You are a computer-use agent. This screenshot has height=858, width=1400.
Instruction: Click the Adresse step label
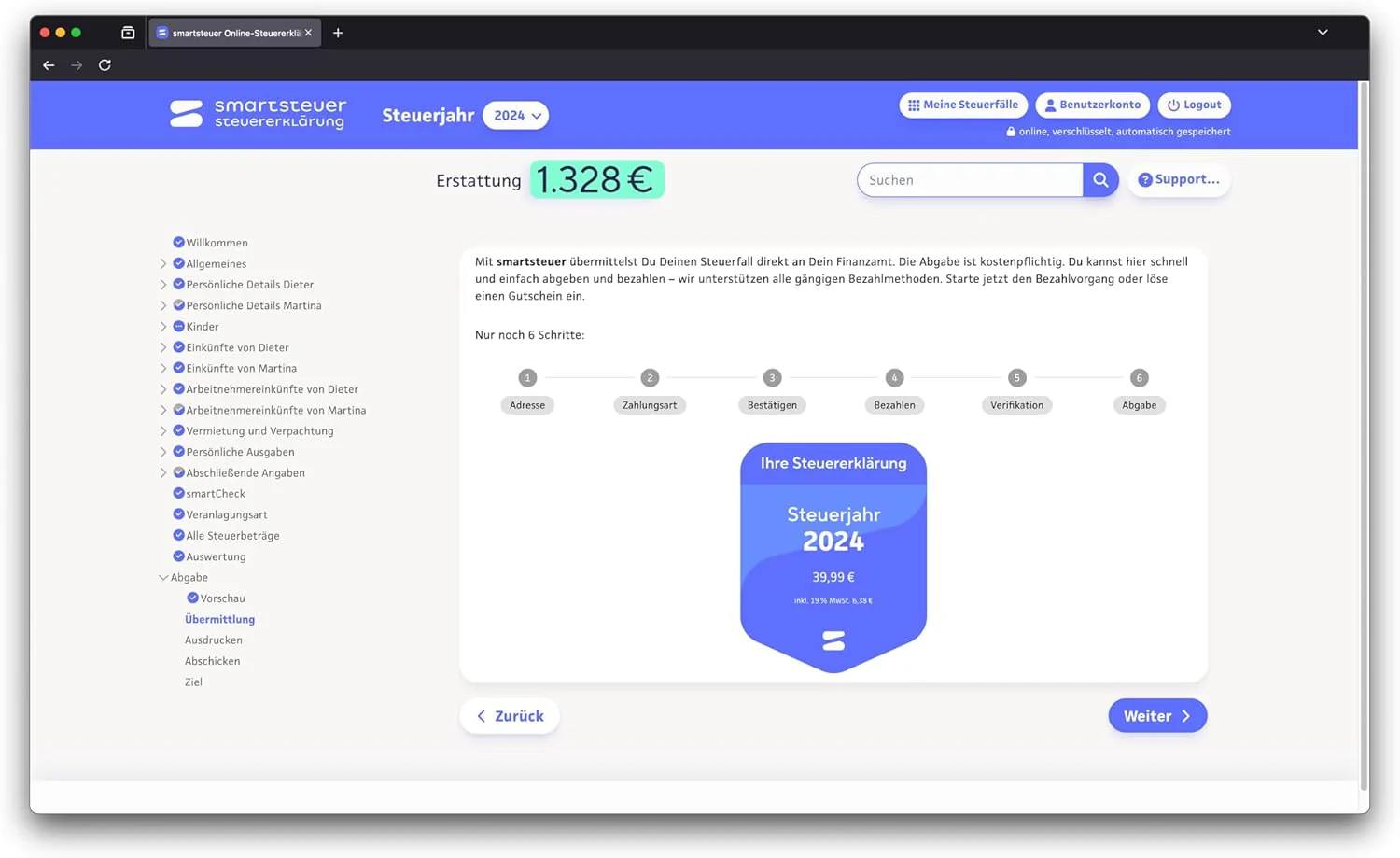point(527,404)
